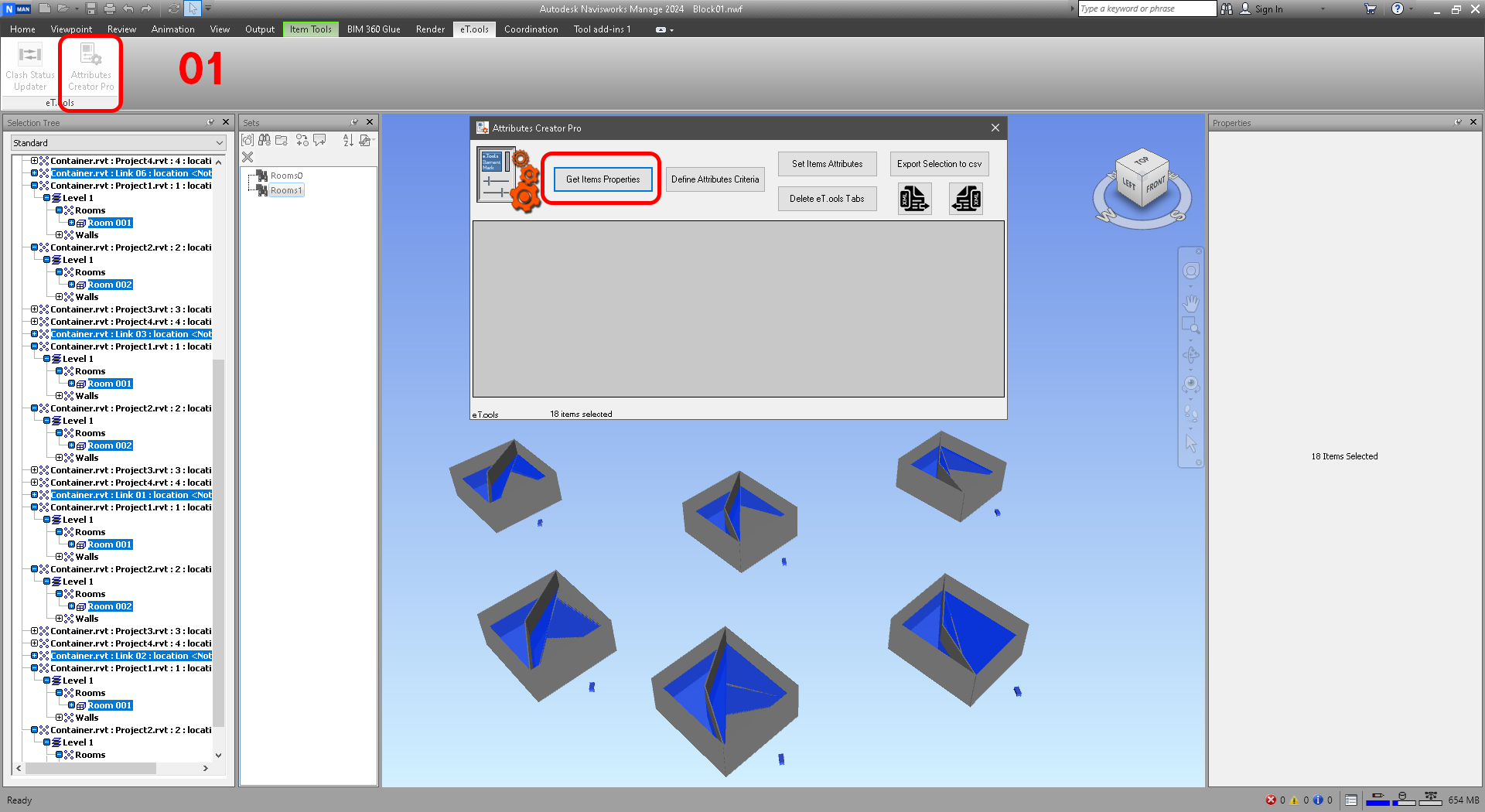Click the Open file folder icon

coord(62,9)
